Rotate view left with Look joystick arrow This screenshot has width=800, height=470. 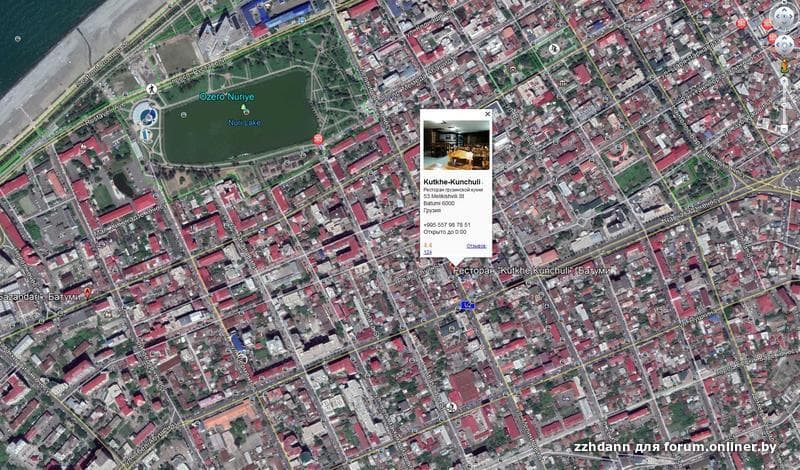pyautogui.click(x=778, y=16)
